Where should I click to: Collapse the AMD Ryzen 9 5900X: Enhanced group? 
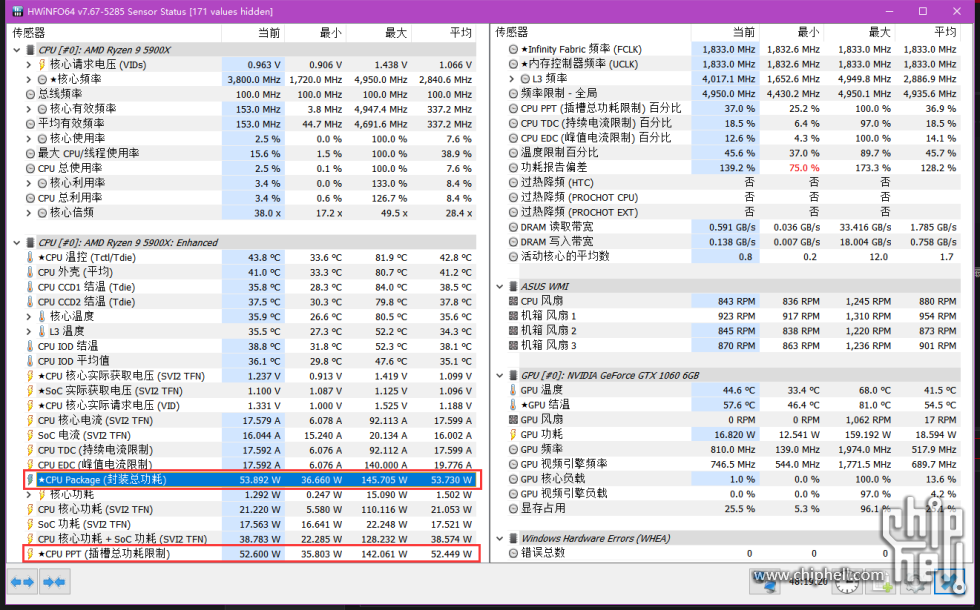point(17,242)
